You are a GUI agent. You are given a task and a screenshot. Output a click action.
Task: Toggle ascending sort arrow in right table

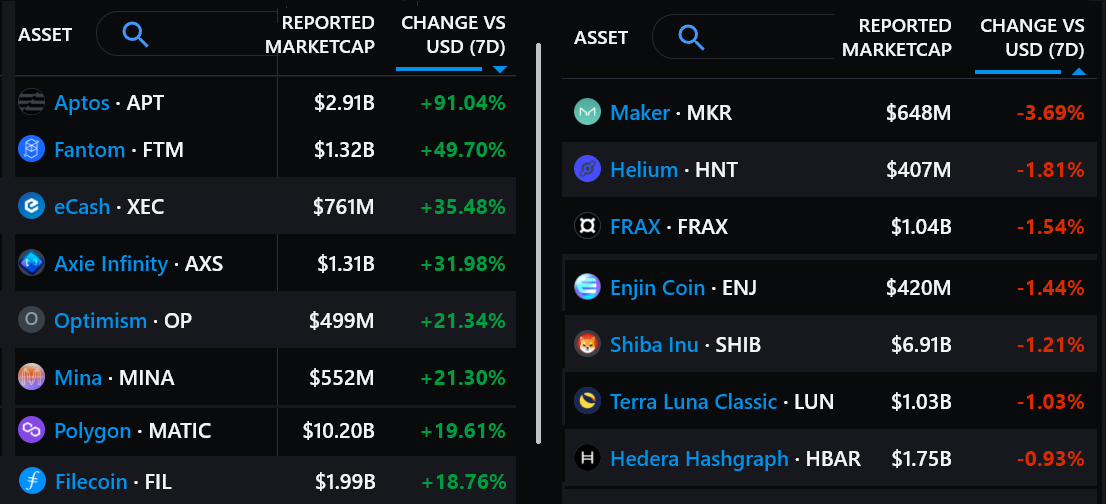[x=1078, y=72]
